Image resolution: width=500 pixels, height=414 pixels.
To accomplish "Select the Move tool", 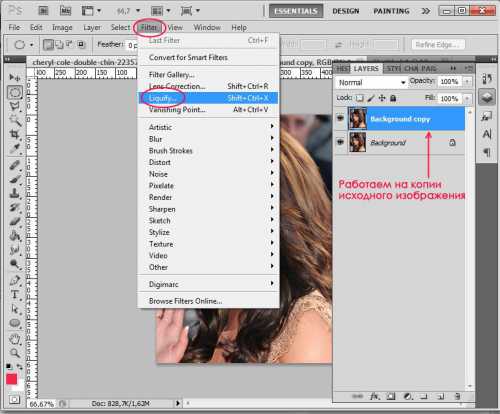I will pyautogui.click(x=15, y=77).
